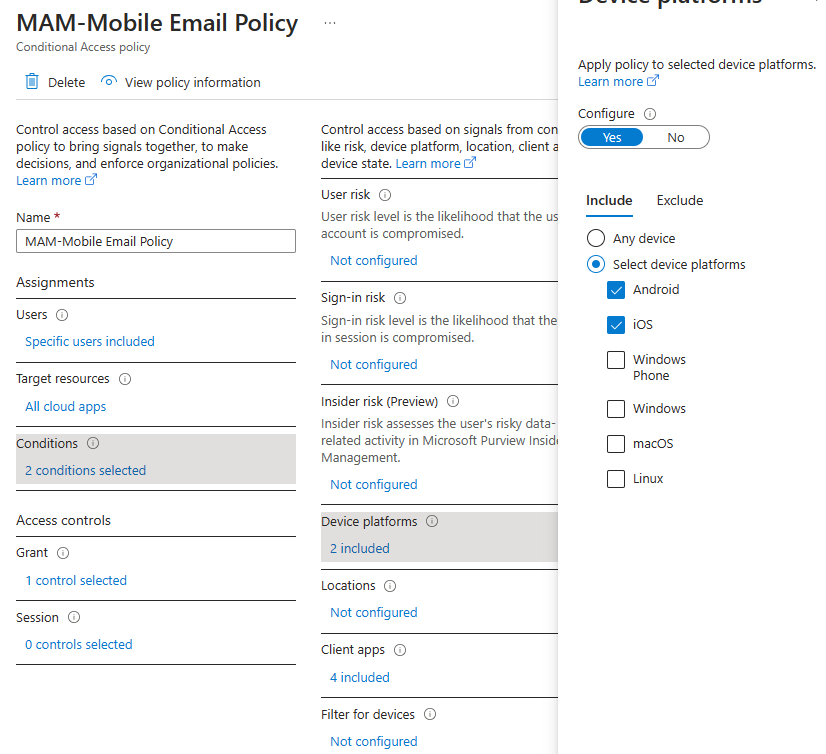Click the info icon next to Users
826x754 pixels.
click(x=62, y=315)
